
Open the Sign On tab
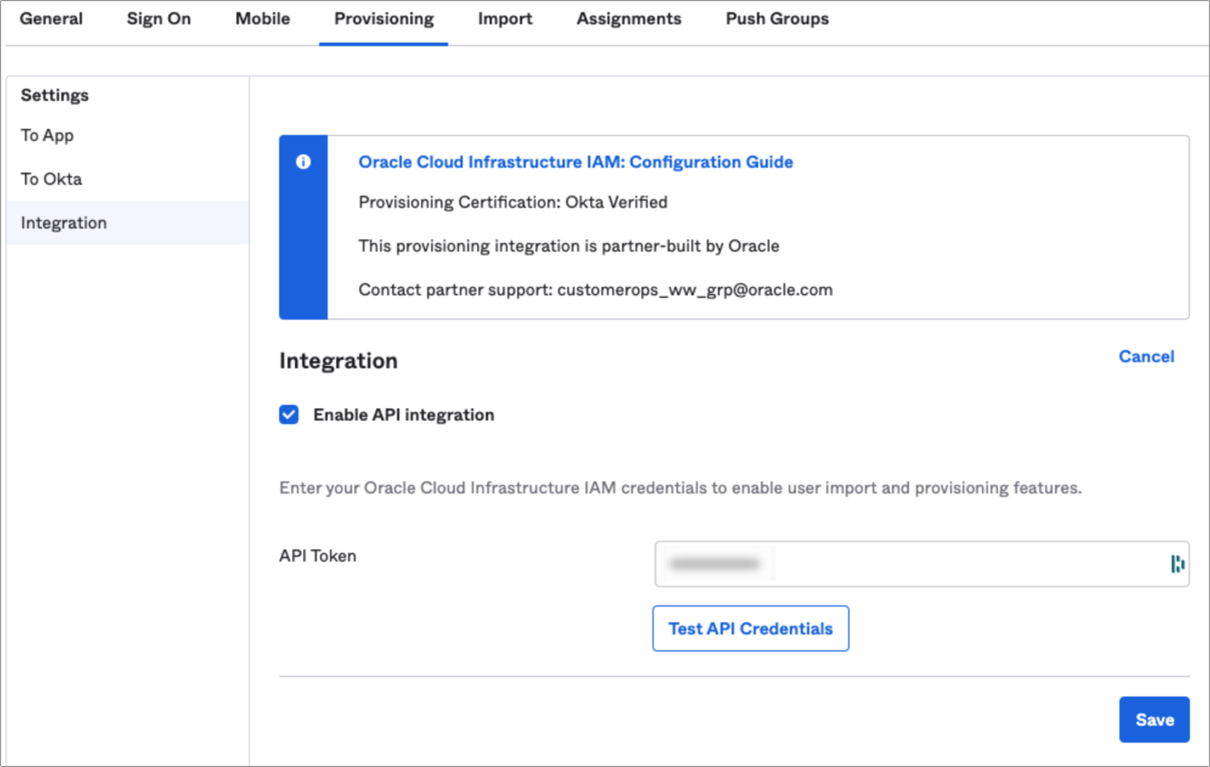click(158, 18)
